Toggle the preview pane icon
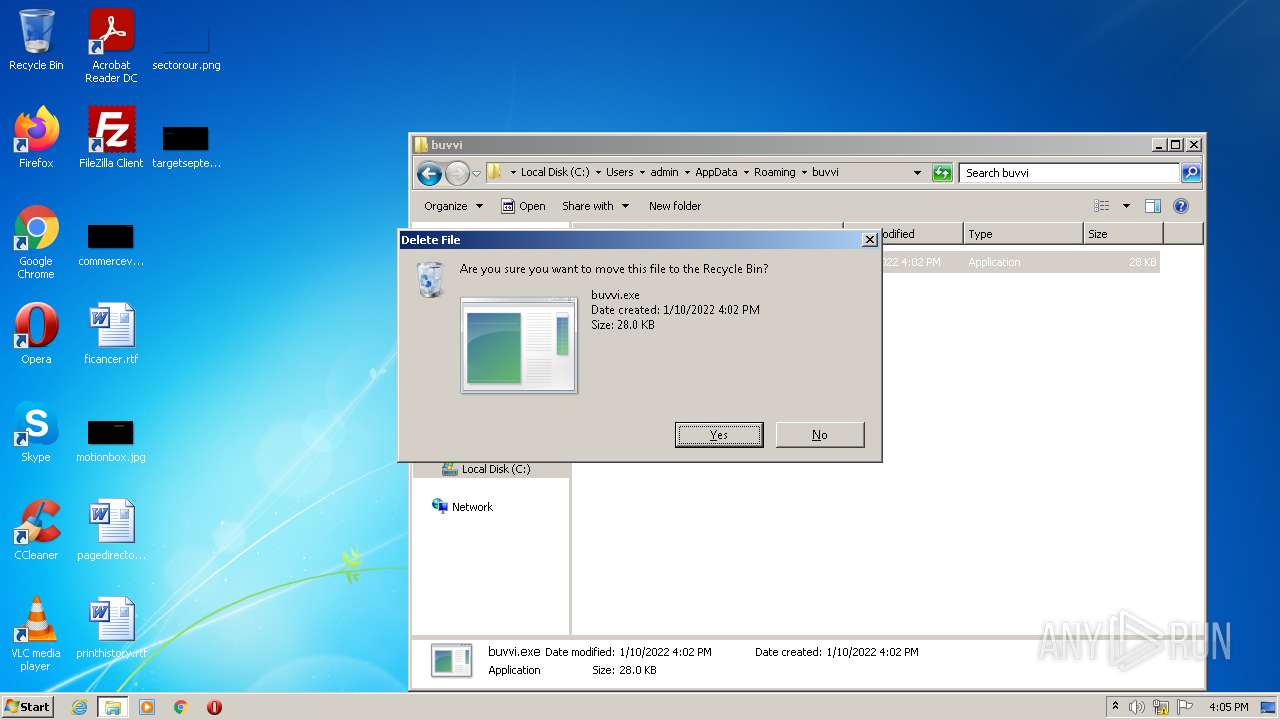Viewport: 1280px width, 720px height. coord(1153,206)
